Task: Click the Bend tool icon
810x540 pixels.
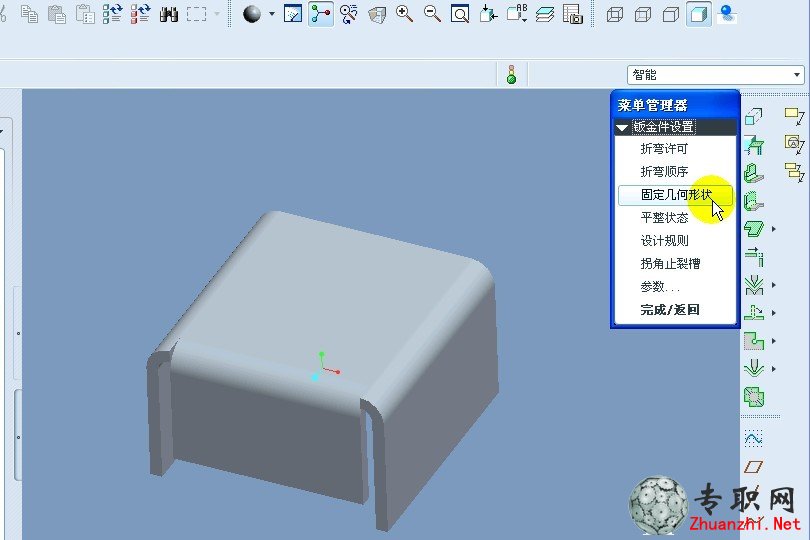Action: [x=754, y=285]
